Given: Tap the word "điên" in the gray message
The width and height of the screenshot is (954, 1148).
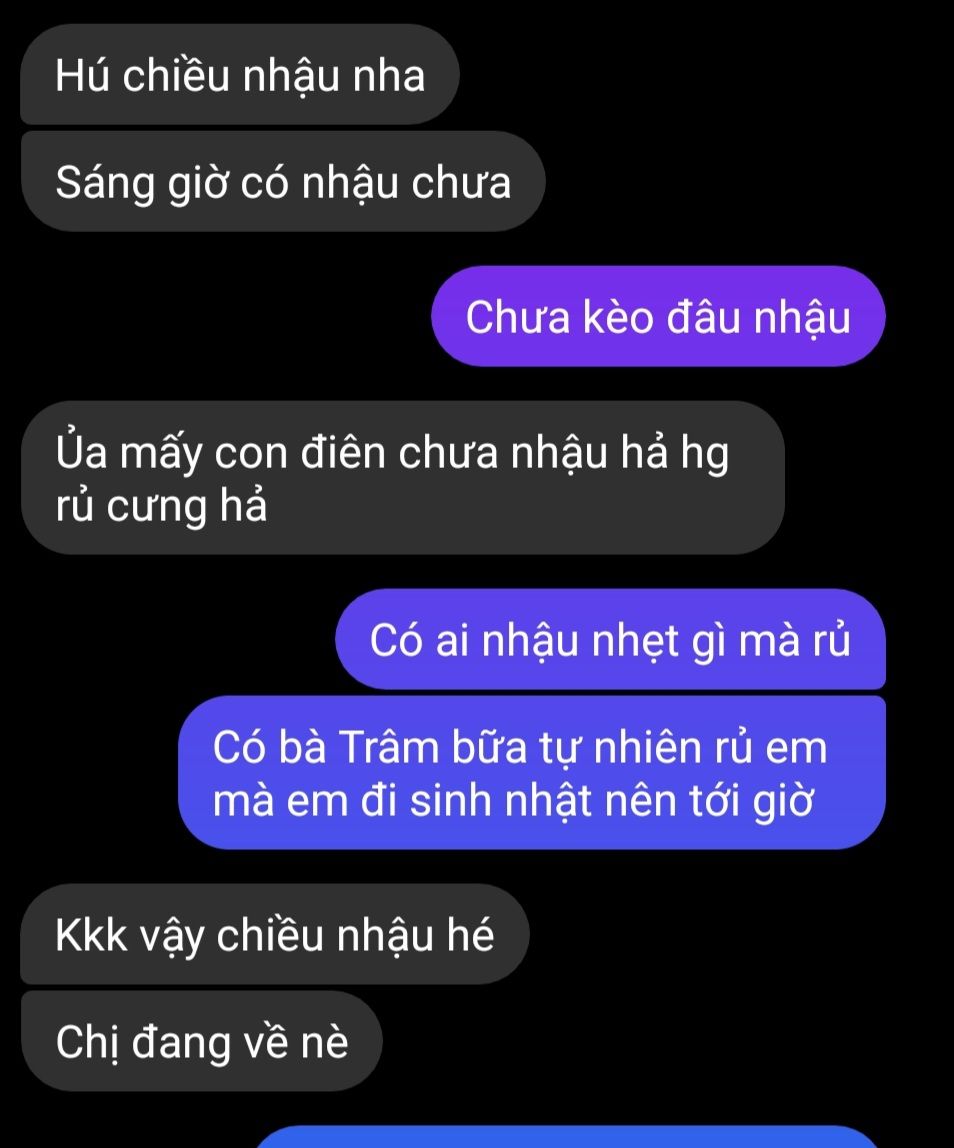Looking at the screenshot, I should 343,452.
